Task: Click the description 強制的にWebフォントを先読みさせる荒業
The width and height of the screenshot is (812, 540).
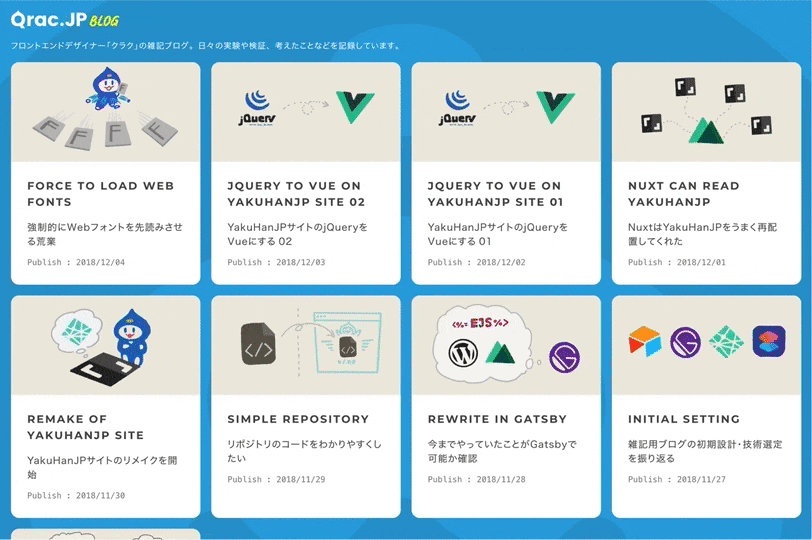Action: [x=105, y=234]
